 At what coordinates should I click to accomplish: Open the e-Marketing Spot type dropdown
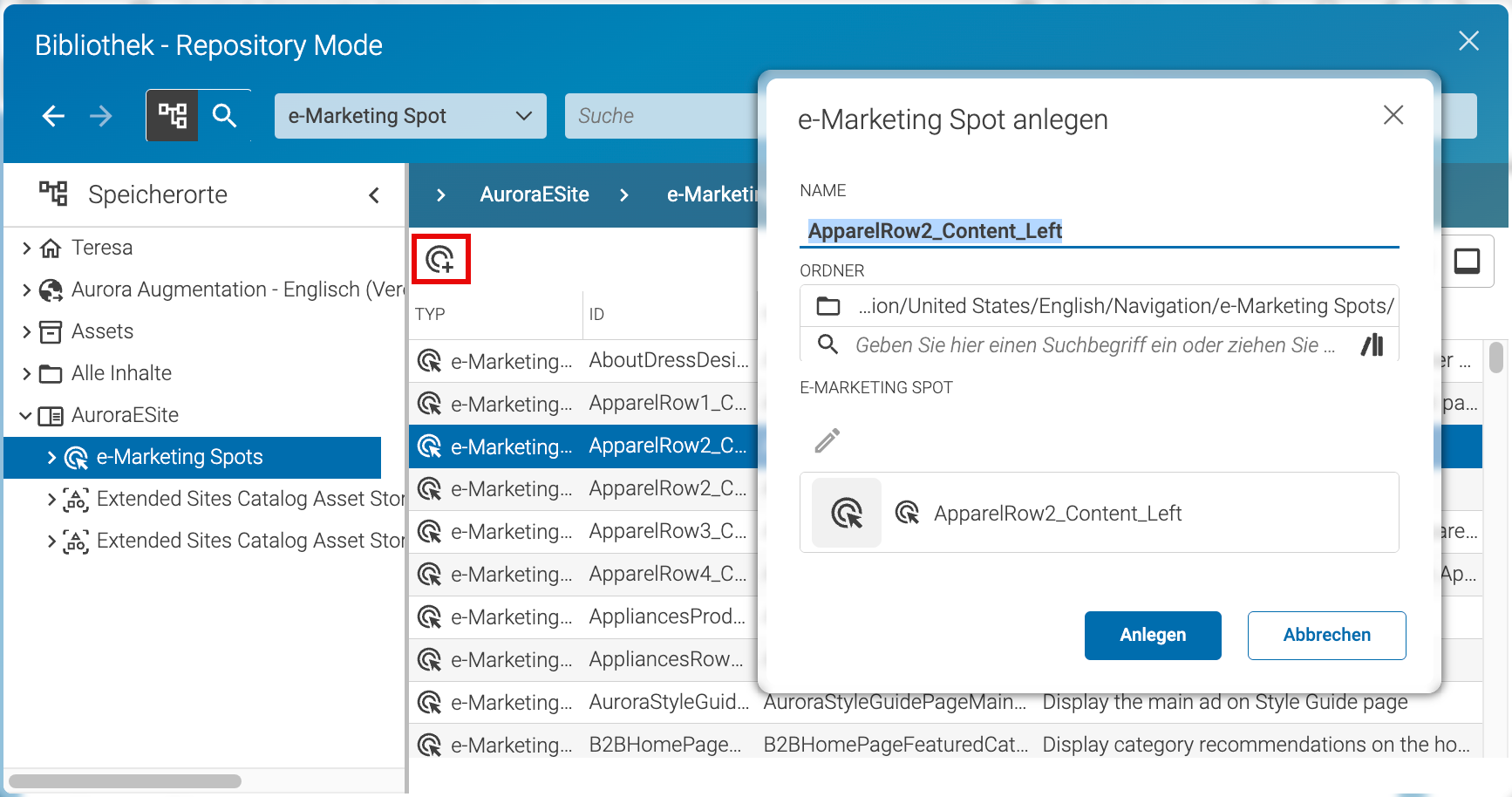click(411, 116)
